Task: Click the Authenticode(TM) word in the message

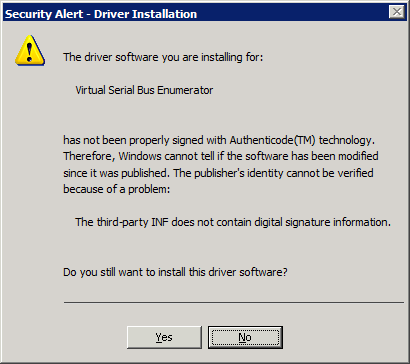Action: 273,140
